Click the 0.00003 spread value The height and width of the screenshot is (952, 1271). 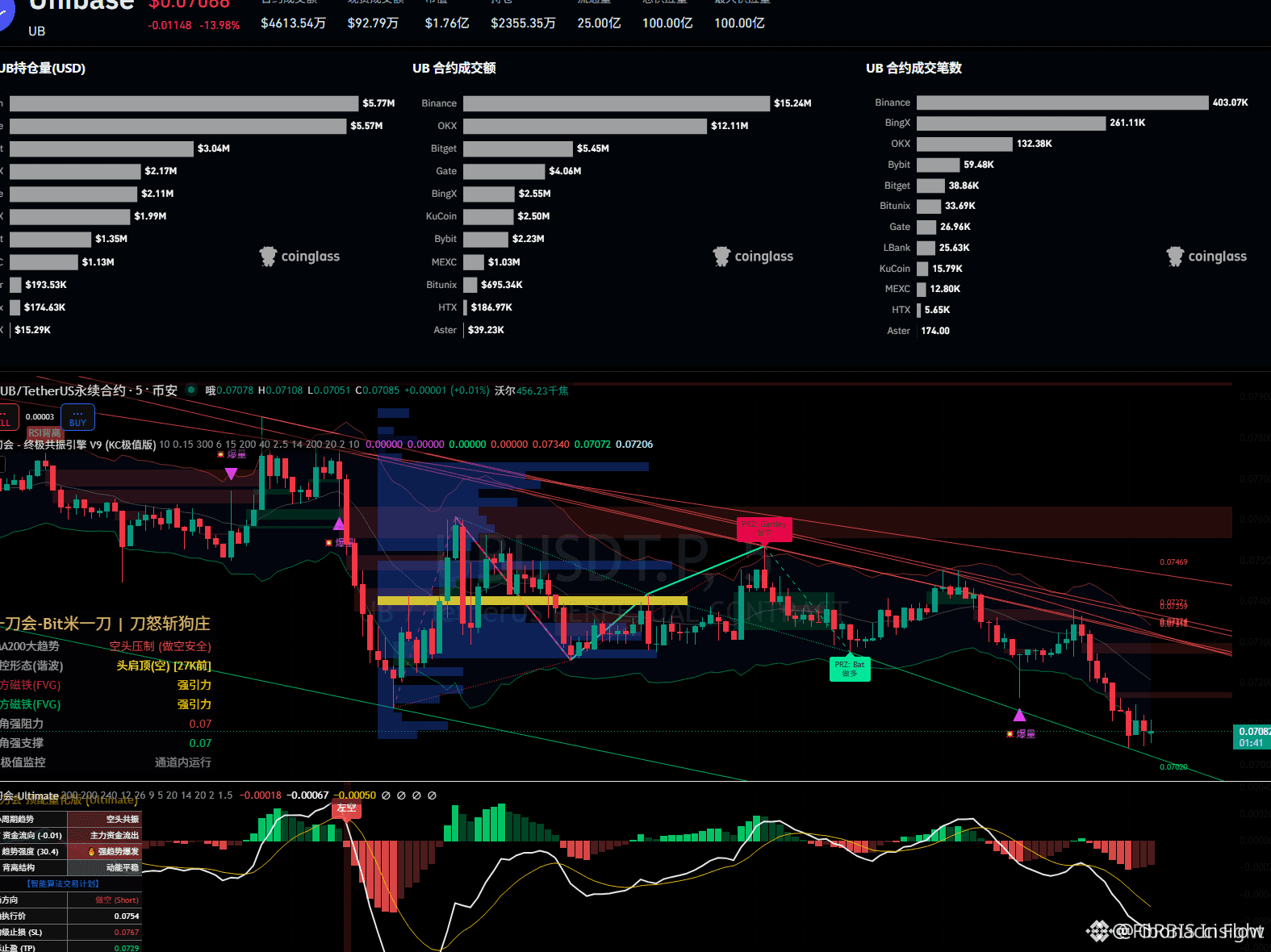click(40, 417)
